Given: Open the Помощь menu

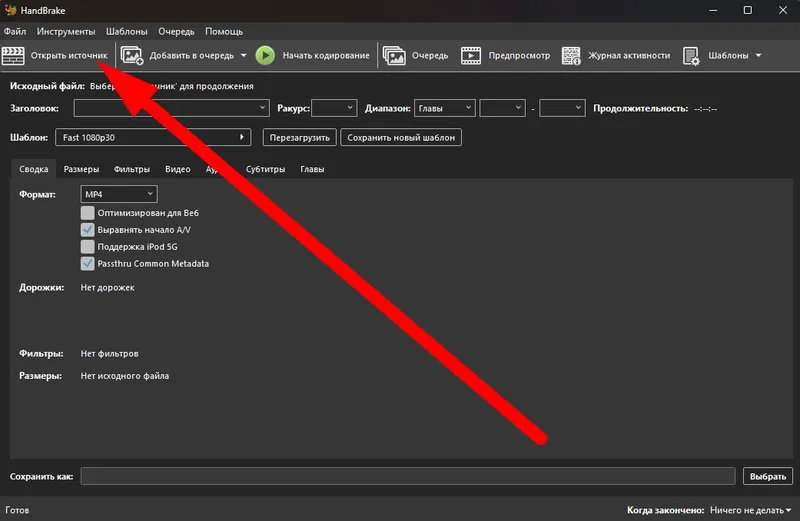Looking at the screenshot, I should click(x=223, y=31).
